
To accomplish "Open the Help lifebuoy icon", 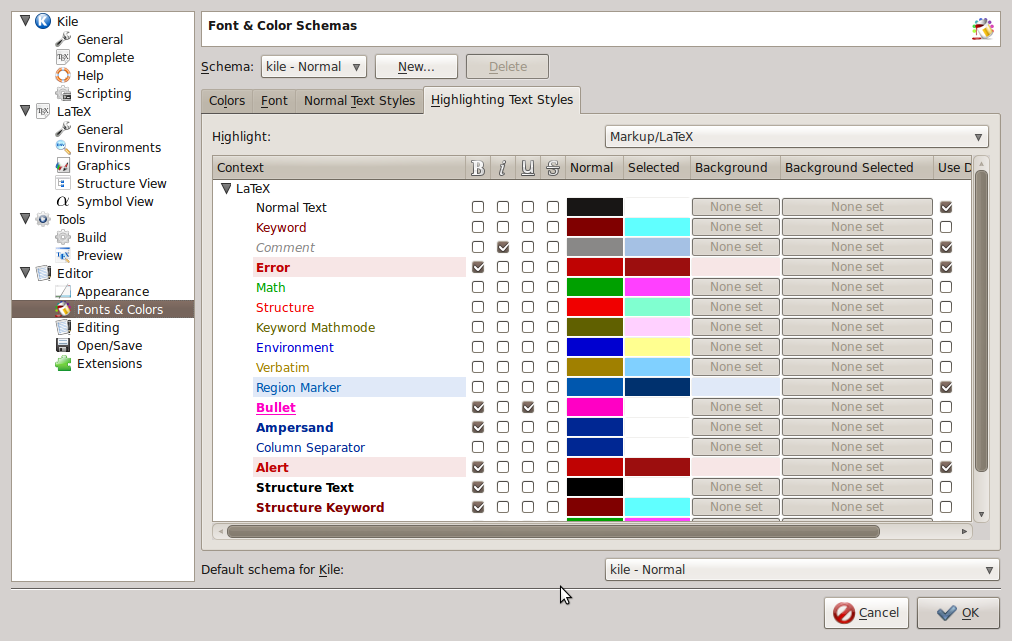I will [x=63, y=76].
